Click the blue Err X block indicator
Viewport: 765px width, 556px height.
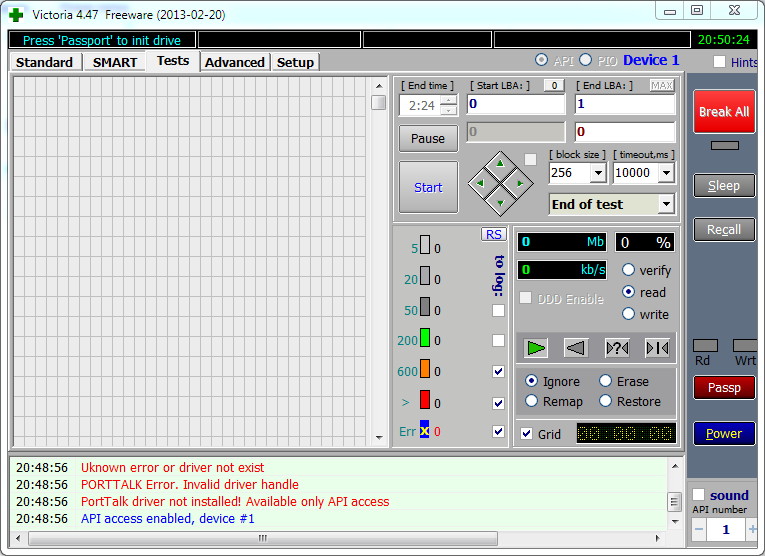(x=424, y=431)
